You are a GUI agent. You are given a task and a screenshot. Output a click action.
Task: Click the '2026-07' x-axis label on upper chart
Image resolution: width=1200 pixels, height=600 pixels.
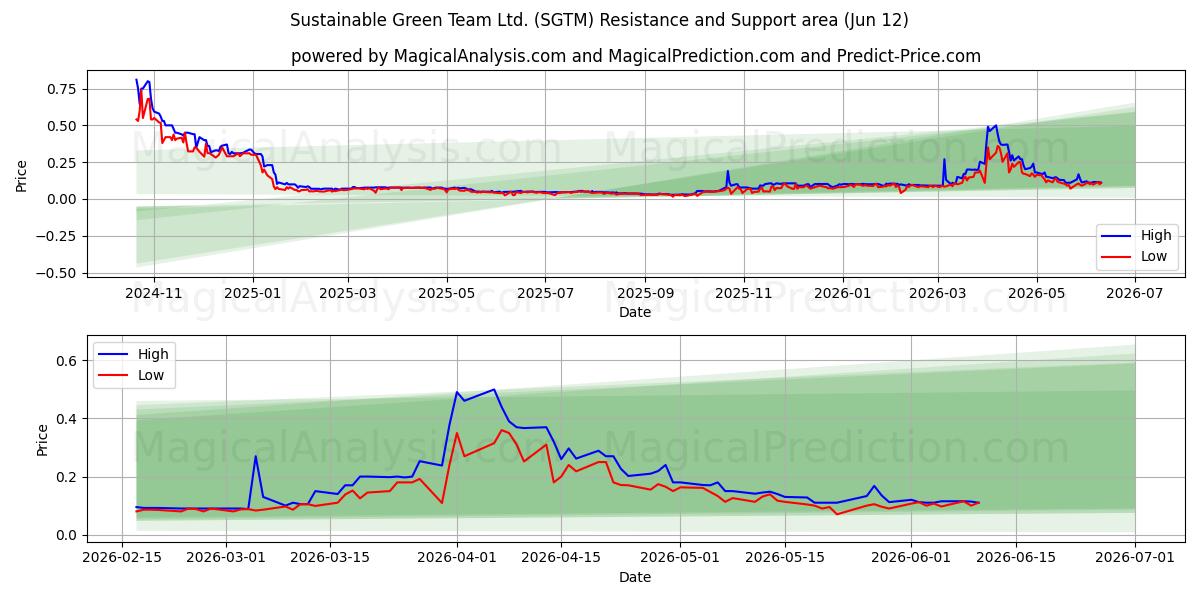[x=1135, y=293]
